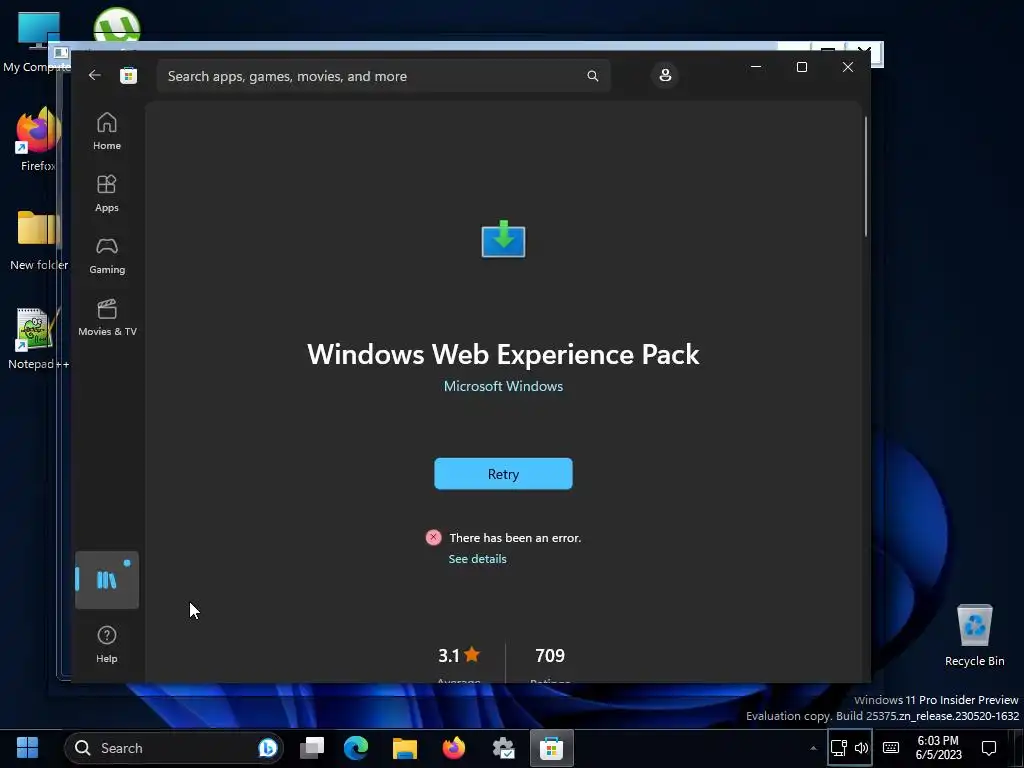Click the red error icon
Screen dimensions: 1024x768
[x=434, y=537]
